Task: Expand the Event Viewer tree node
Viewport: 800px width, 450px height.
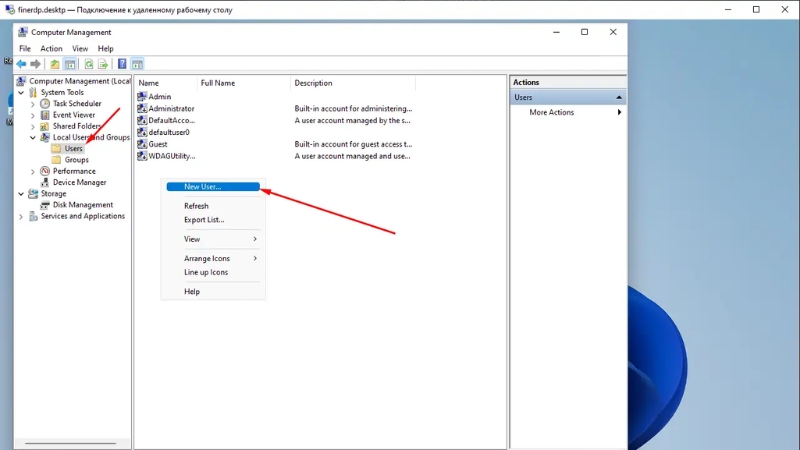Action: click(33, 115)
